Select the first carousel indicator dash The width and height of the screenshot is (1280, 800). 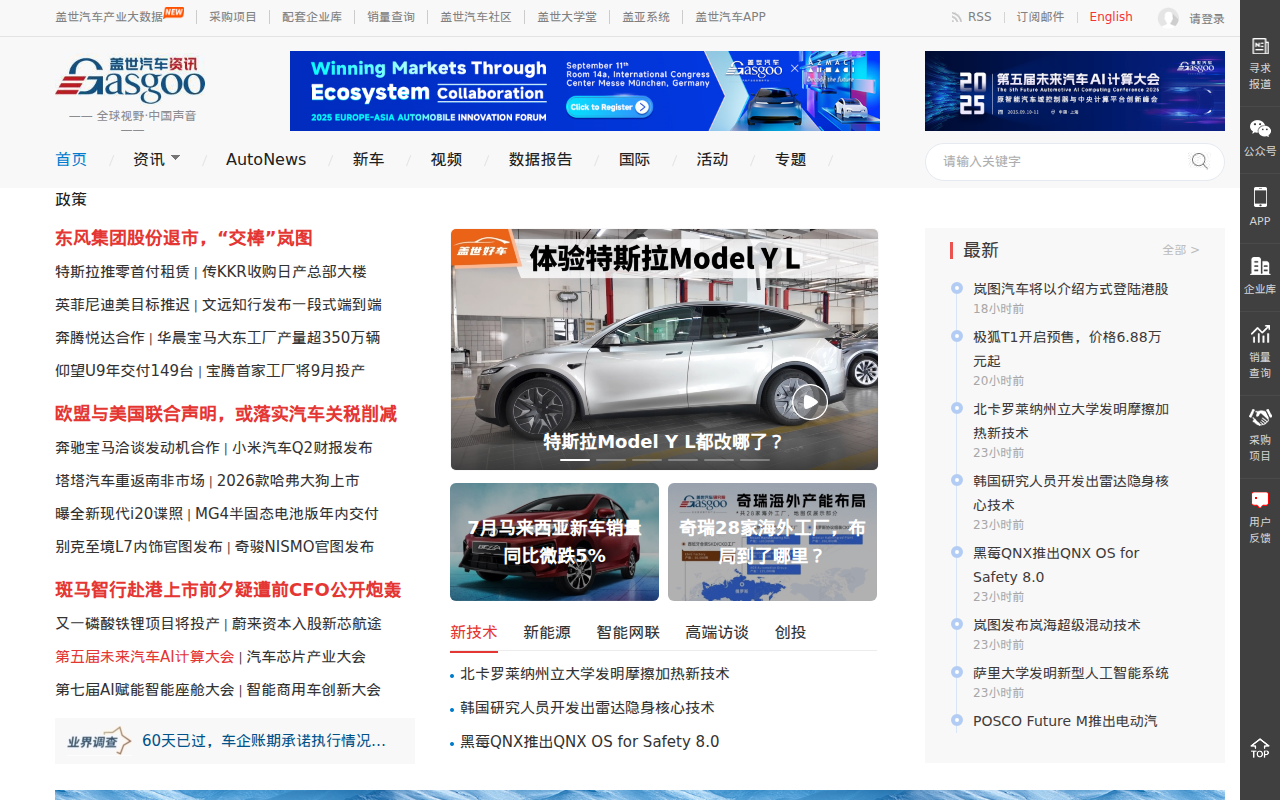pos(575,460)
